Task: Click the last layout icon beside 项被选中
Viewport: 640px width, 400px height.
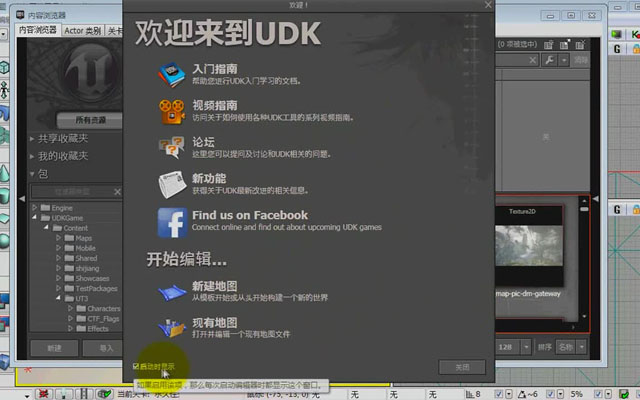Action: tap(580, 44)
